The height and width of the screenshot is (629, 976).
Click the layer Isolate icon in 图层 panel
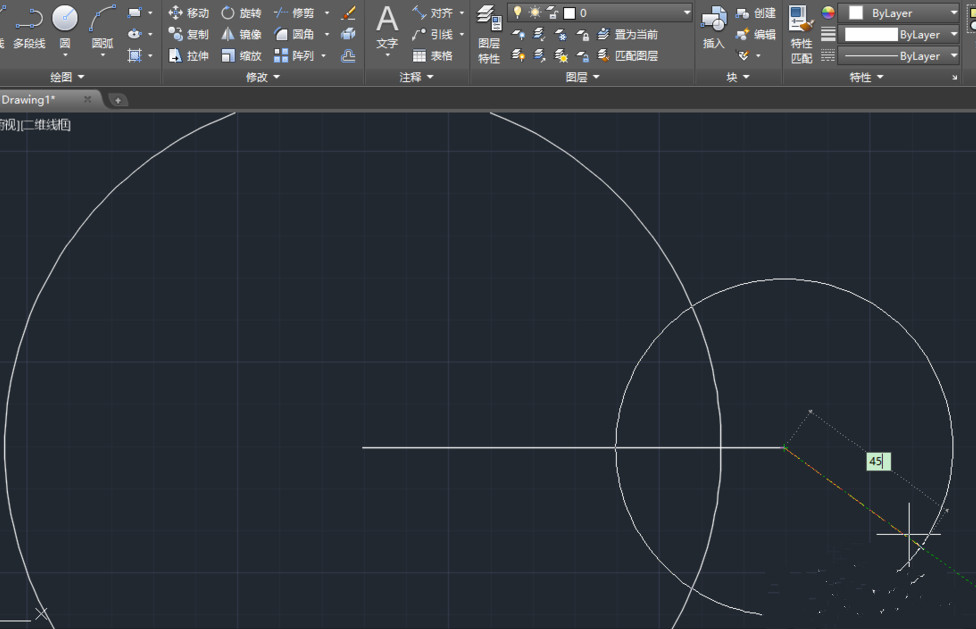pyautogui.click(x=539, y=34)
